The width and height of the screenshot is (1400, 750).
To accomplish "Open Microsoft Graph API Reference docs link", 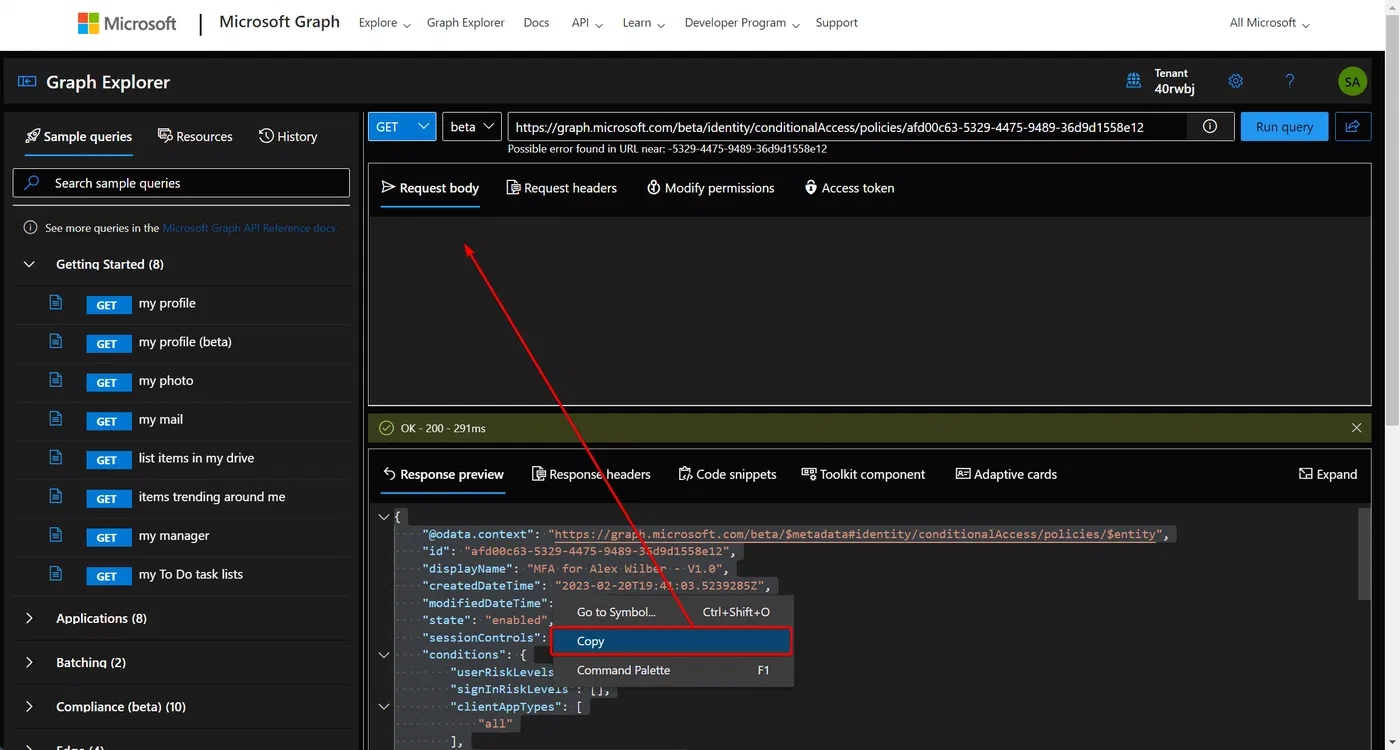I will 250,228.
